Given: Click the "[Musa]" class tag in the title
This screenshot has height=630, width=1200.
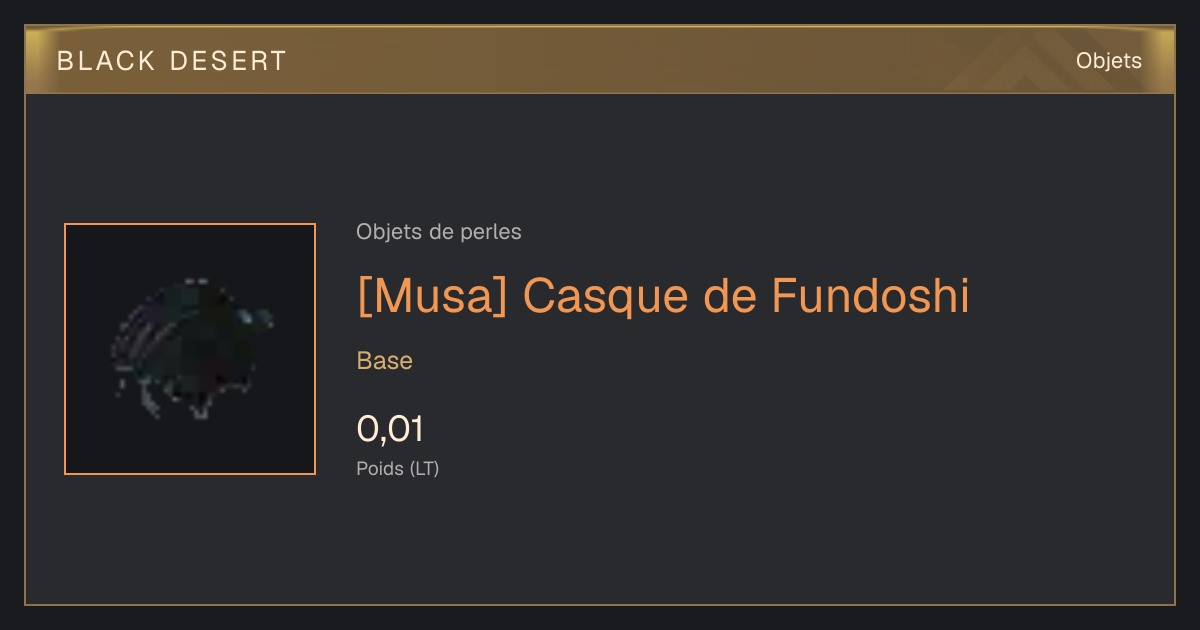Looking at the screenshot, I should [433, 295].
